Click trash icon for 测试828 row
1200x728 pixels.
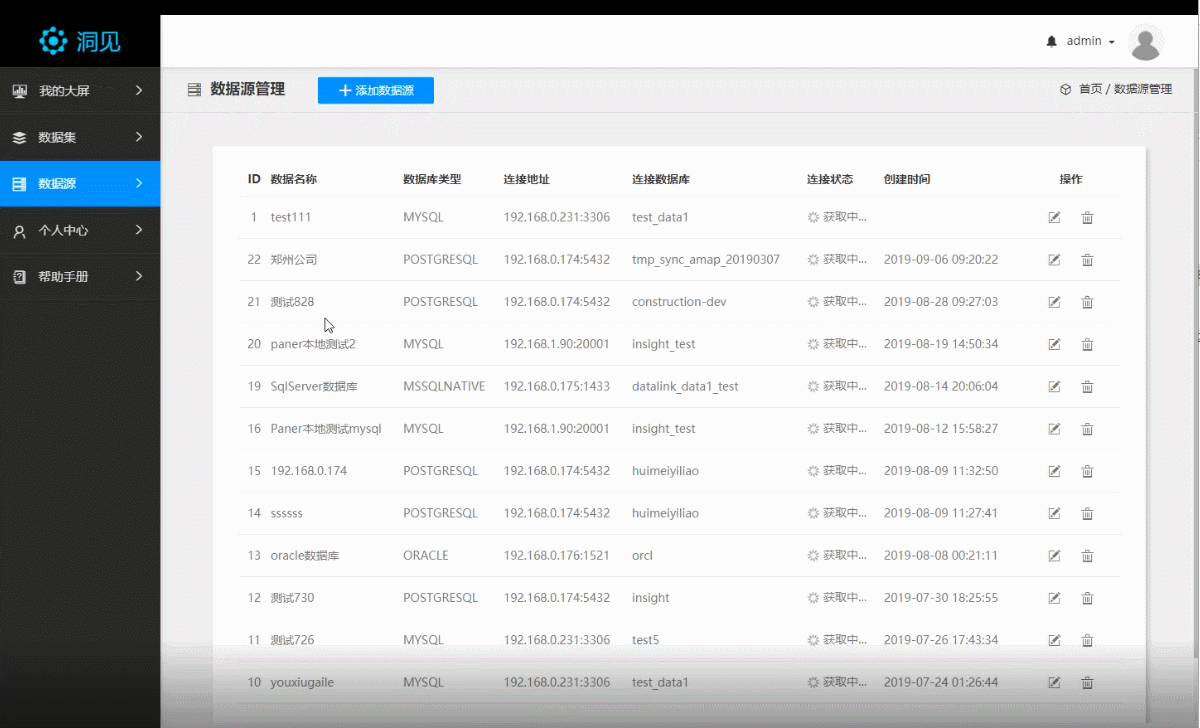[x=1087, y=302]
